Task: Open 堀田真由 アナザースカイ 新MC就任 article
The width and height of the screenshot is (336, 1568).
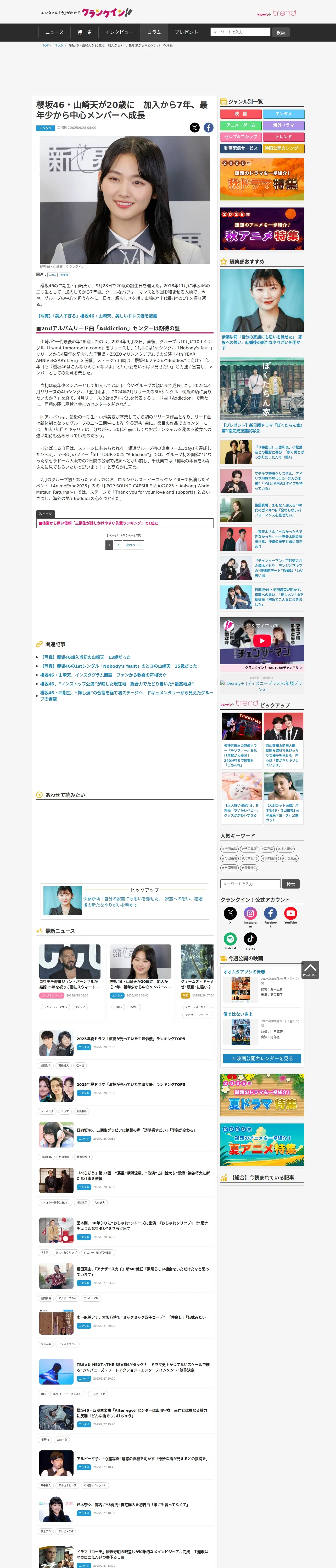Action: coord(143,1272)
